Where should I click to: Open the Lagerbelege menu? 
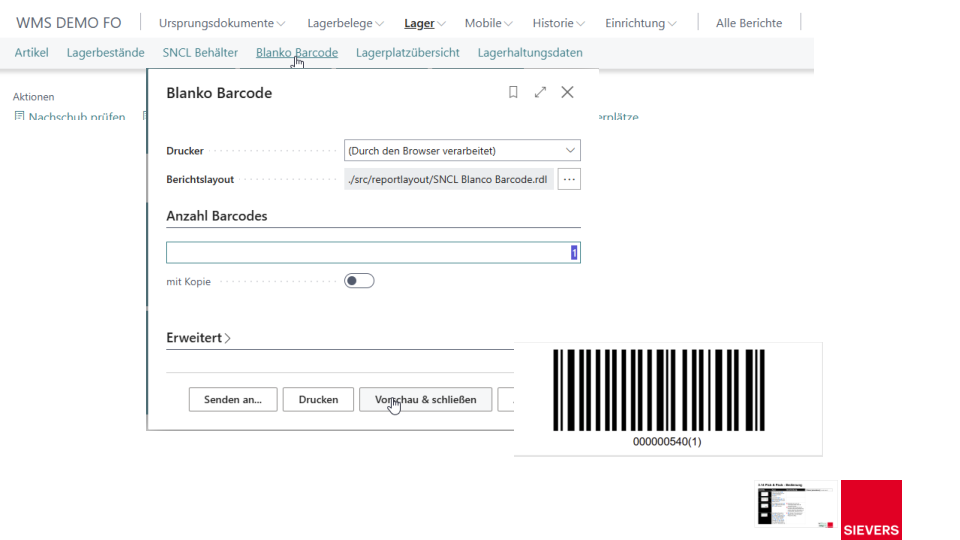click(346, 23)
